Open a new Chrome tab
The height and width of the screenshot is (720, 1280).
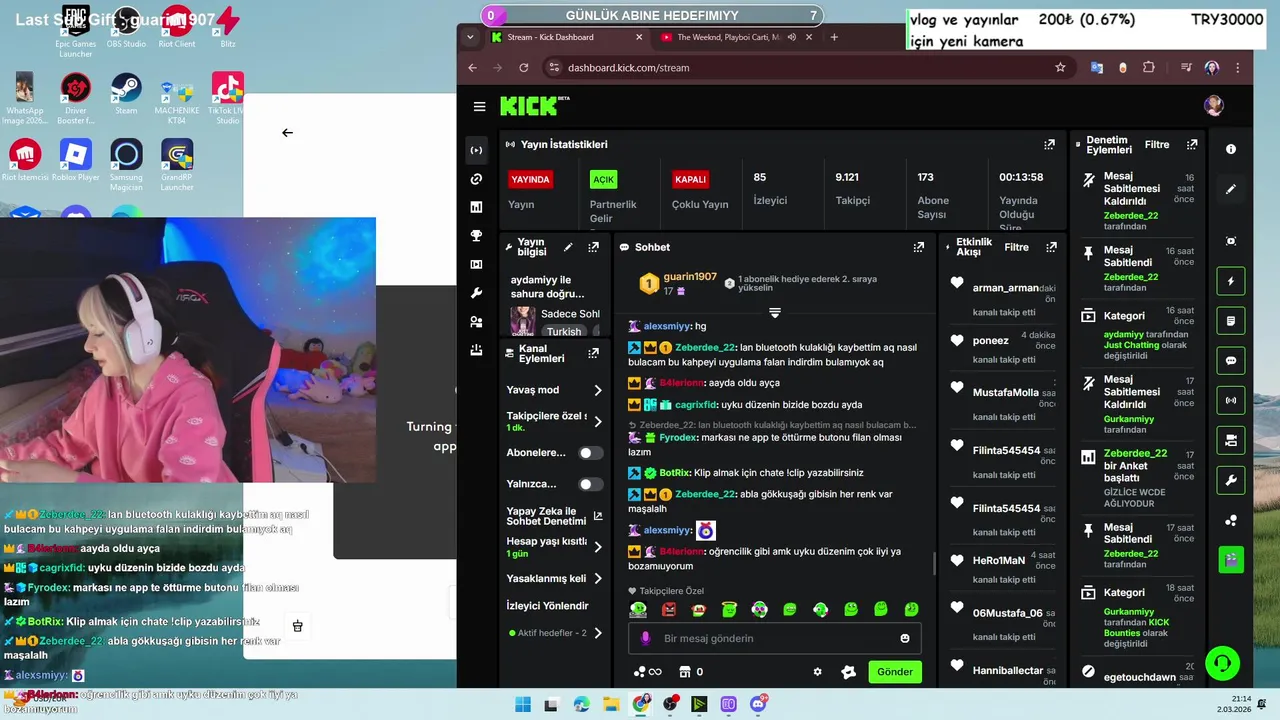(x=834, y=37)
